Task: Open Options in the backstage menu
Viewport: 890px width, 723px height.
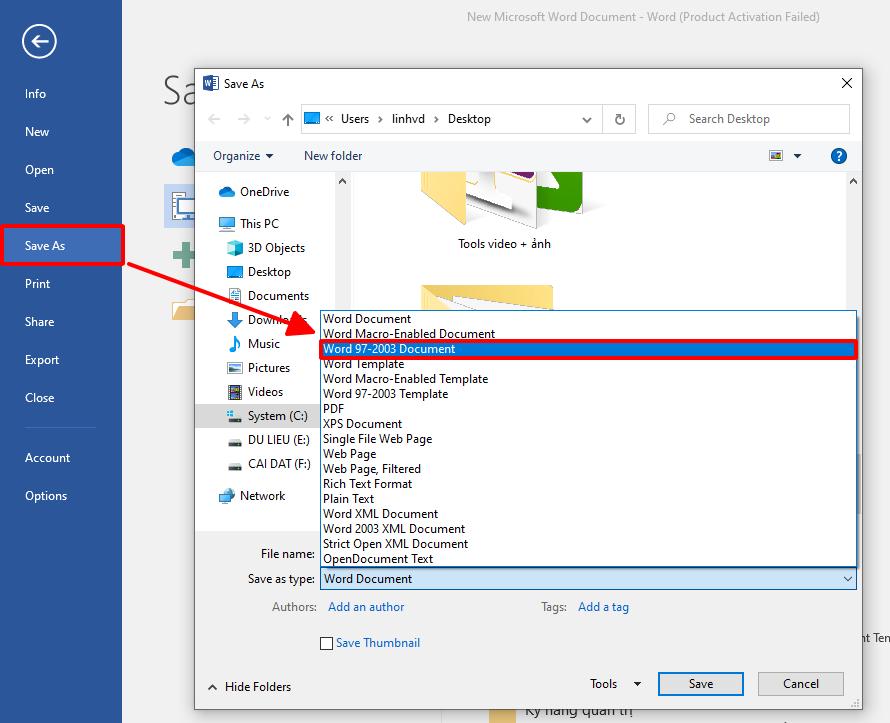Action: click(46, 496)
